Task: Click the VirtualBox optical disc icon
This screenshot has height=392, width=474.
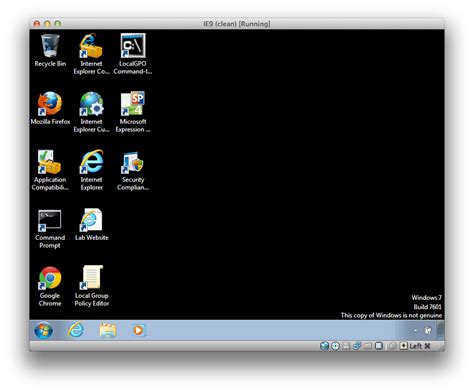Action: pos(335,346)
